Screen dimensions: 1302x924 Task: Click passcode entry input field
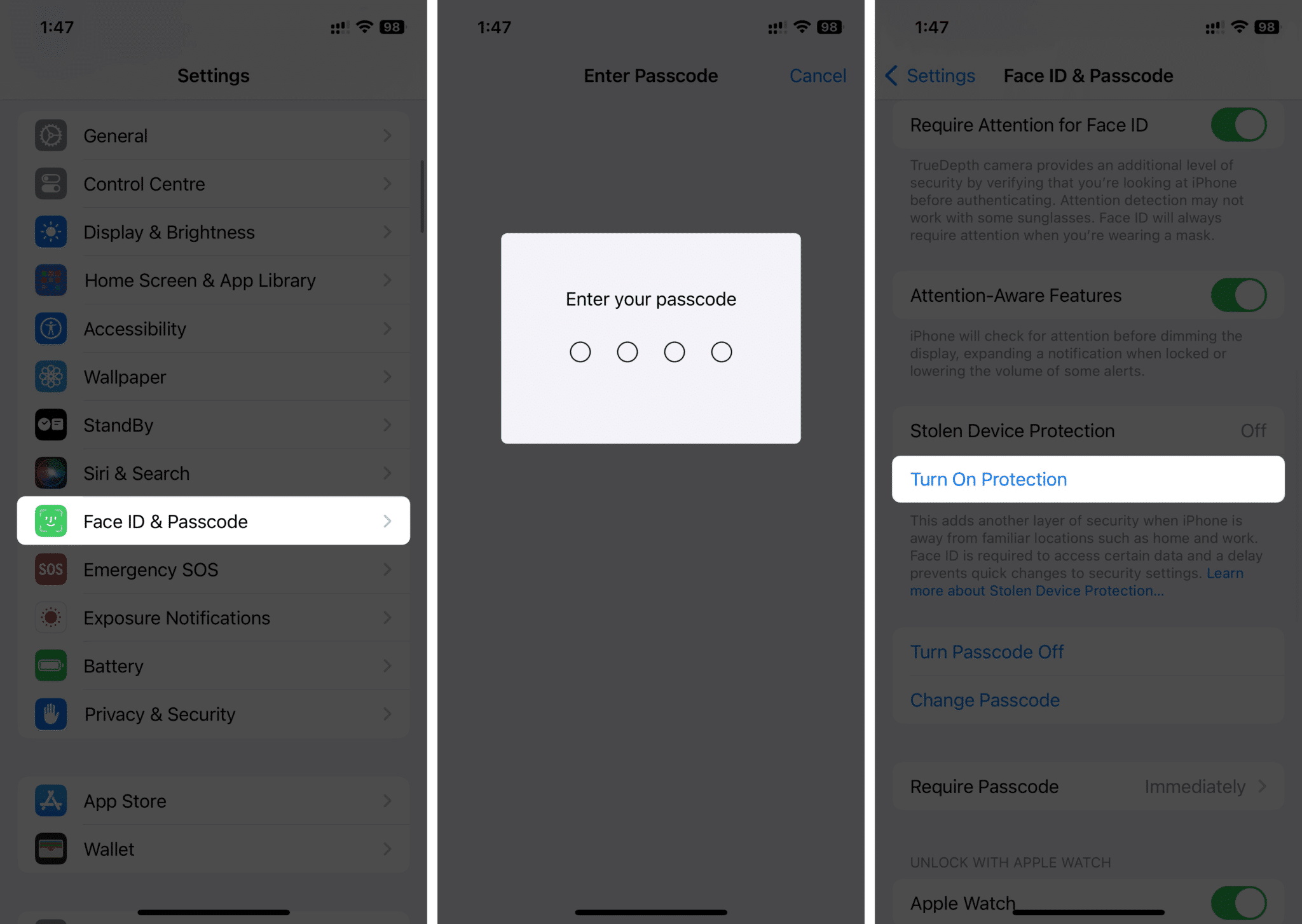point(651,350)
